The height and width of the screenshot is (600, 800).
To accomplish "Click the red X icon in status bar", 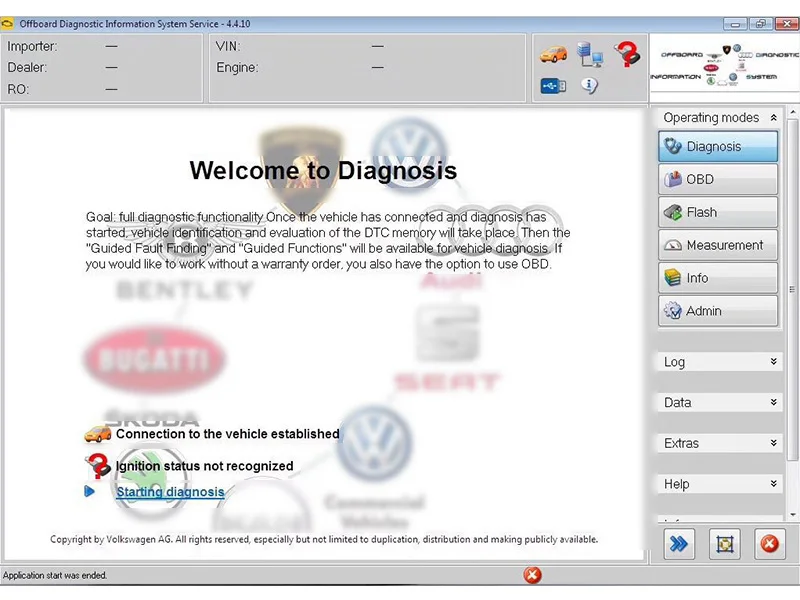I will pyautogui.click(x=532, y=575).
